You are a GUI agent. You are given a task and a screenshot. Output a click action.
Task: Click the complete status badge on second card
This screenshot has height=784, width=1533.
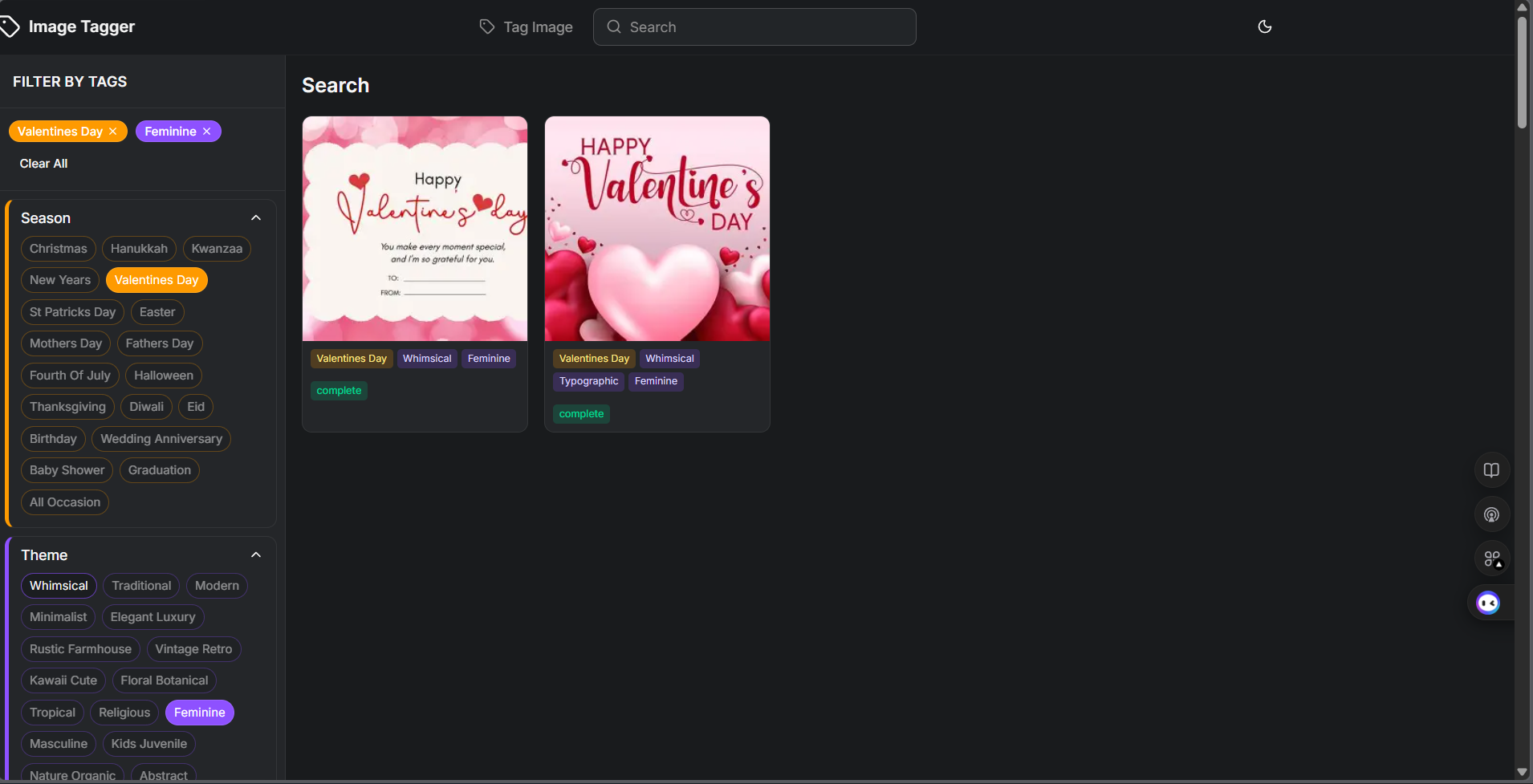pyautogui.click(x=580, y=413)
